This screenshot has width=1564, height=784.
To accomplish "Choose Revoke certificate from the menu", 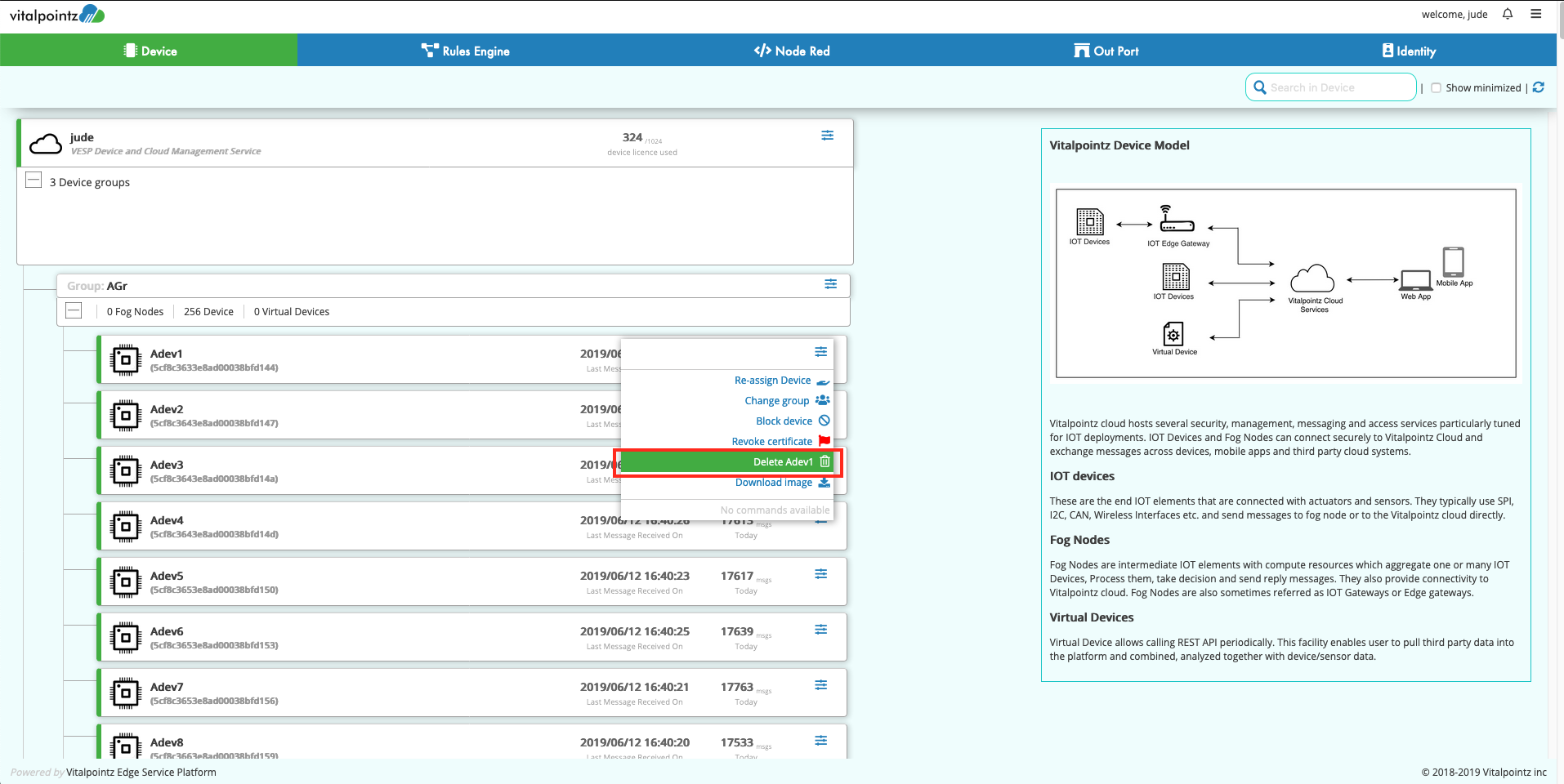I will click(772, 442).
